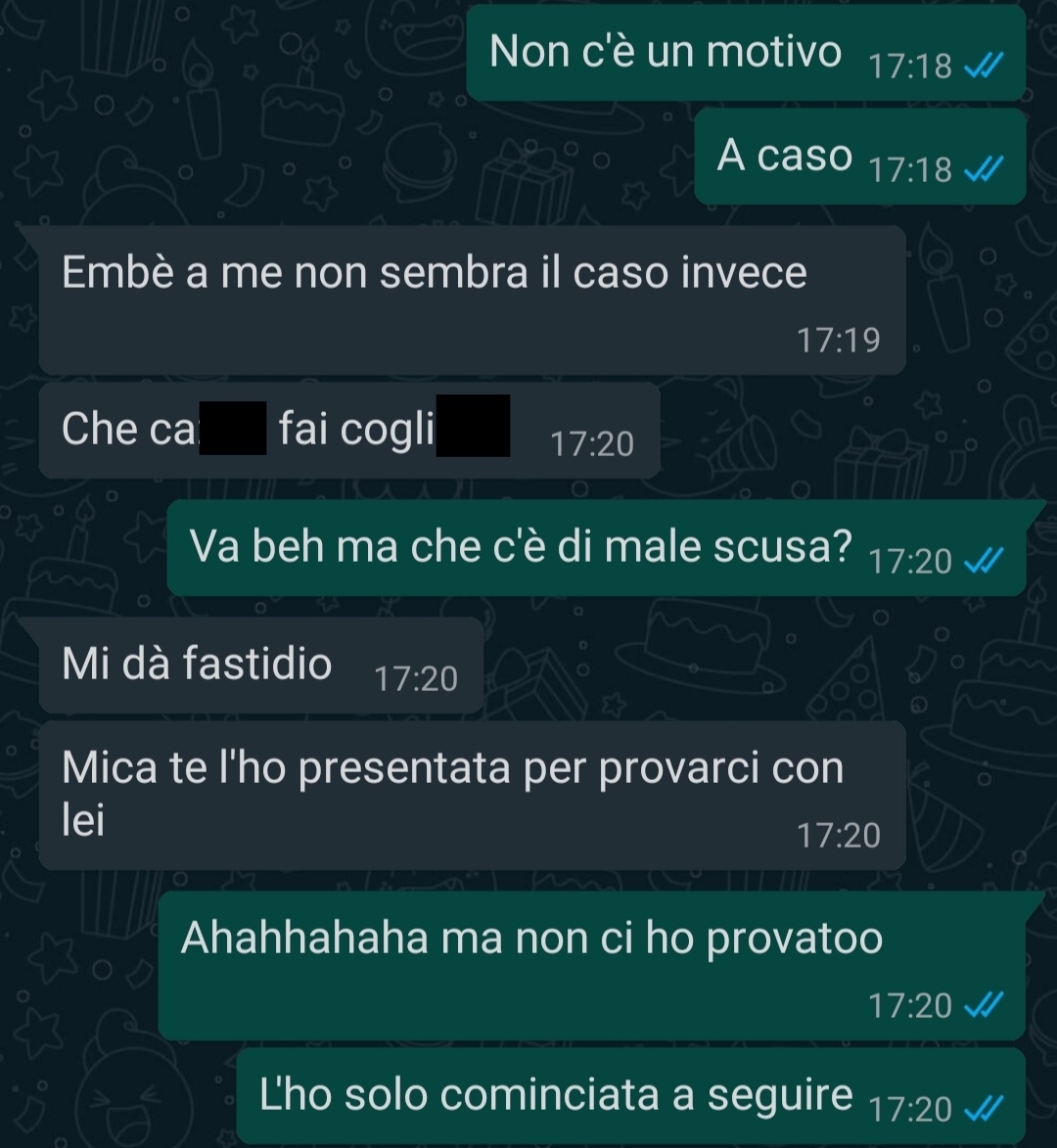
Task: Tap the blue ticks on 'Va beh ma che c'è di male scusa?'
Action: 983,562
